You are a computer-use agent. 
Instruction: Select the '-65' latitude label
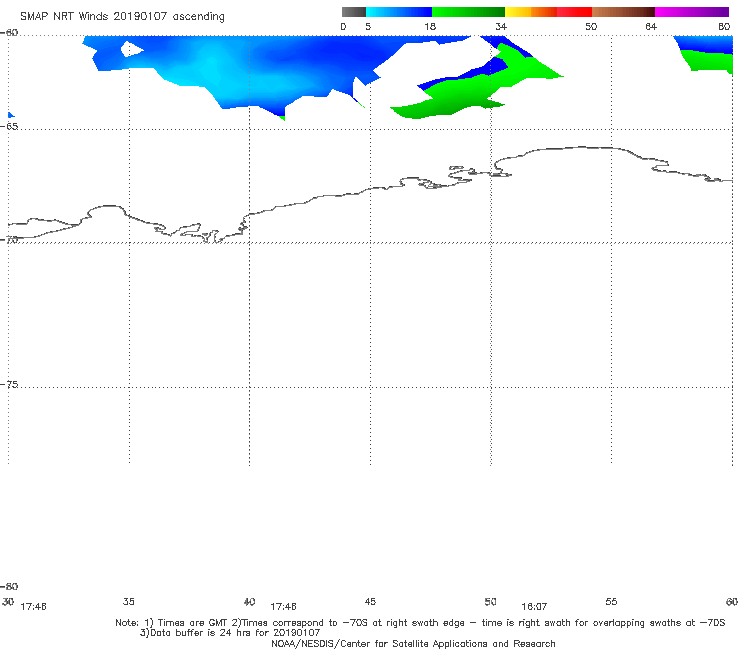pos(9,127)
